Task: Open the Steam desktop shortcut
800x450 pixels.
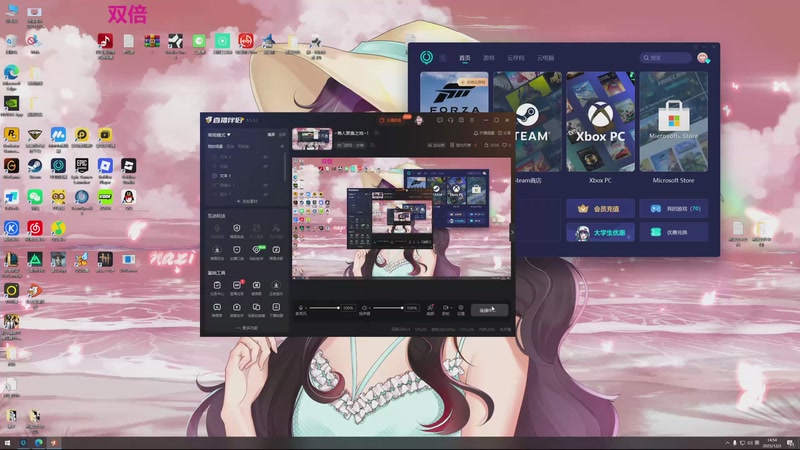Action: click(x=35, y=166)
